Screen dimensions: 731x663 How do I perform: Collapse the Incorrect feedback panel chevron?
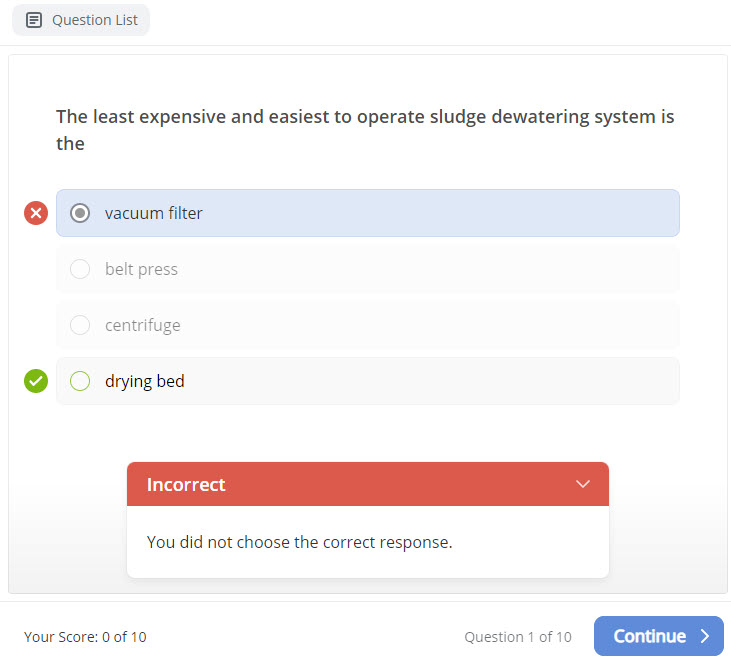584,484
